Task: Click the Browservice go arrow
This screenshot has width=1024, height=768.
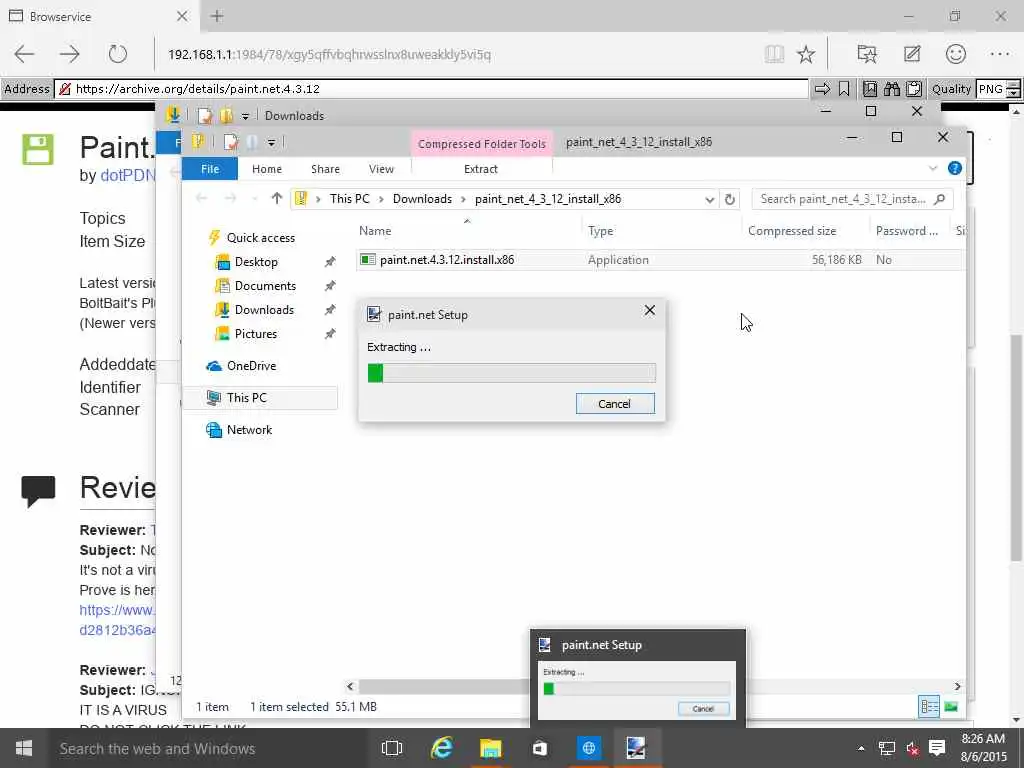Action: 822,89
